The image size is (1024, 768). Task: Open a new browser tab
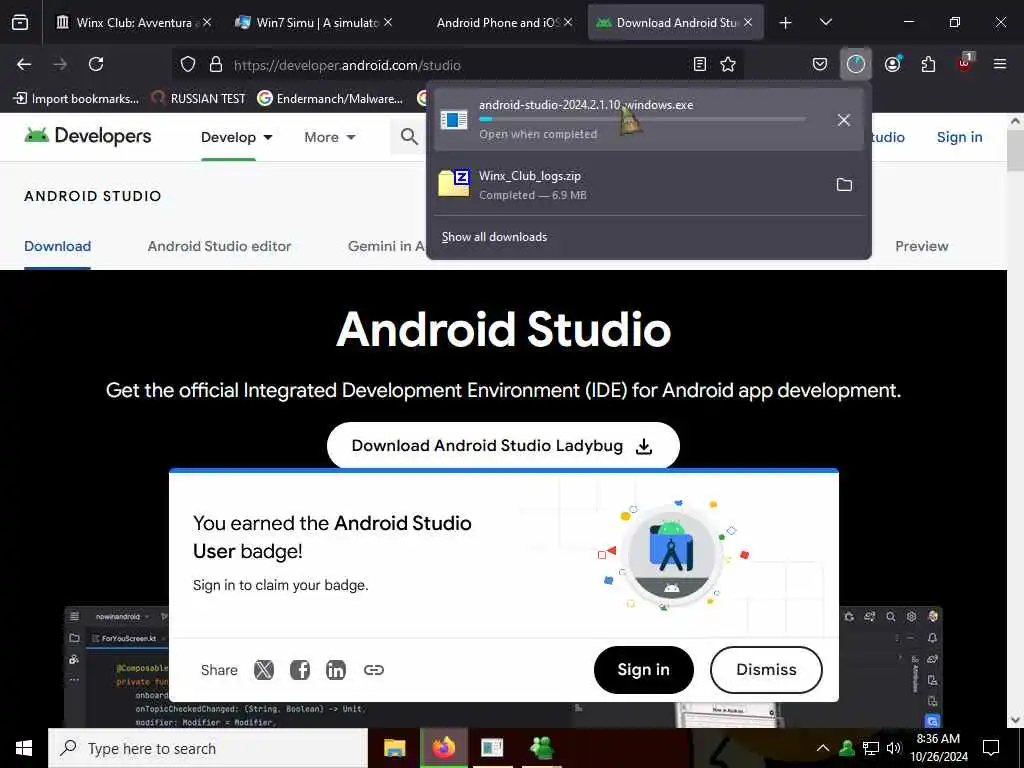tap(785, 22)
